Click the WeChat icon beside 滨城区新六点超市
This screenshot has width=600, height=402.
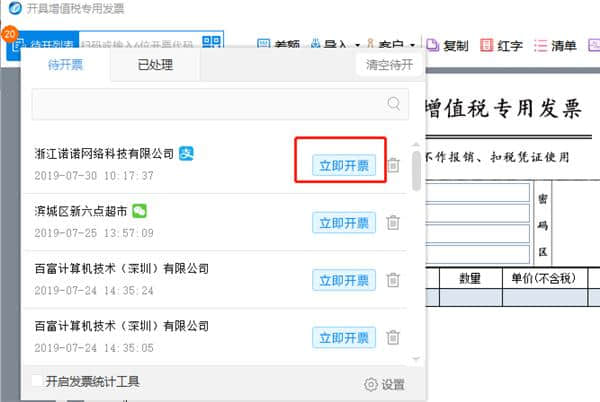pos(139,211)
